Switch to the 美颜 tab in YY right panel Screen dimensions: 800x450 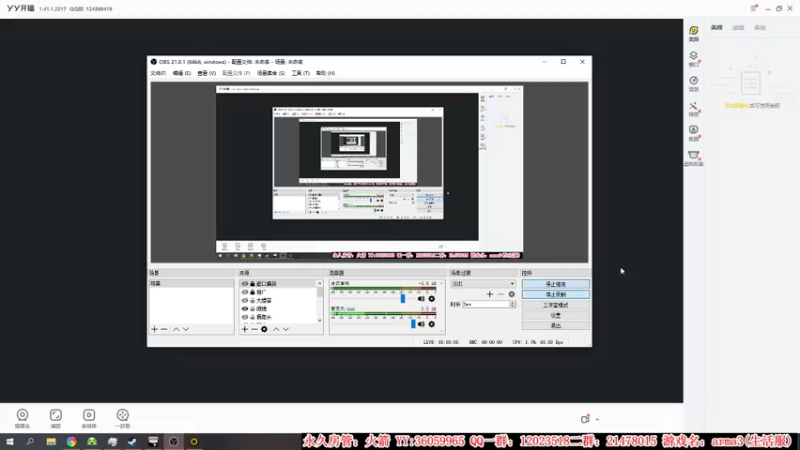point(717,28)
